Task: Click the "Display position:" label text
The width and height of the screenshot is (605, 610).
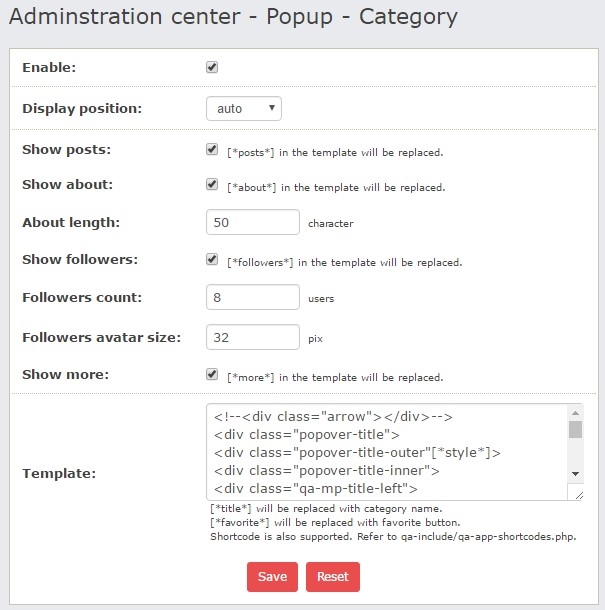Action: 82,108
